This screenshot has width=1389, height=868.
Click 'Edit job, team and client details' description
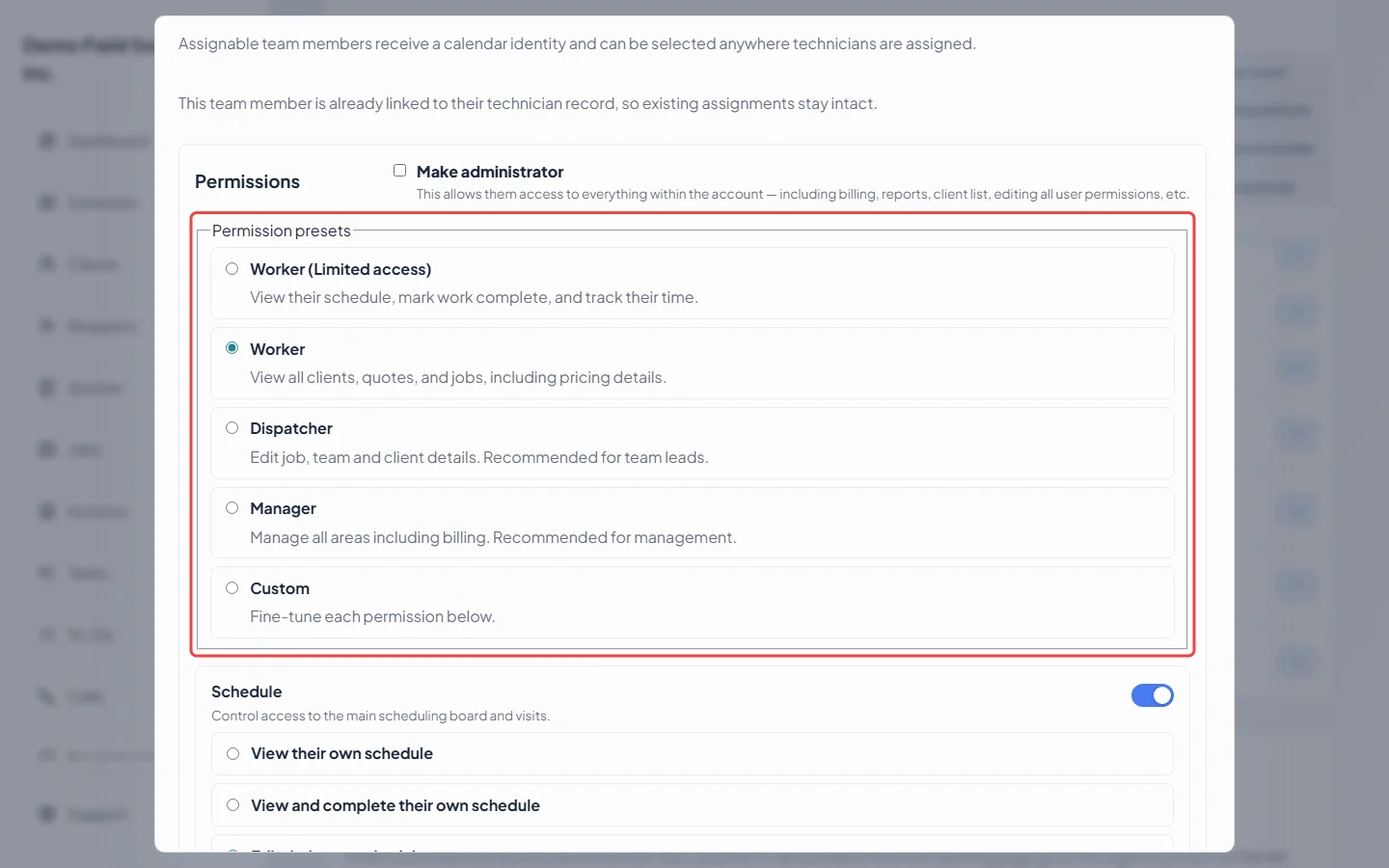479,457
